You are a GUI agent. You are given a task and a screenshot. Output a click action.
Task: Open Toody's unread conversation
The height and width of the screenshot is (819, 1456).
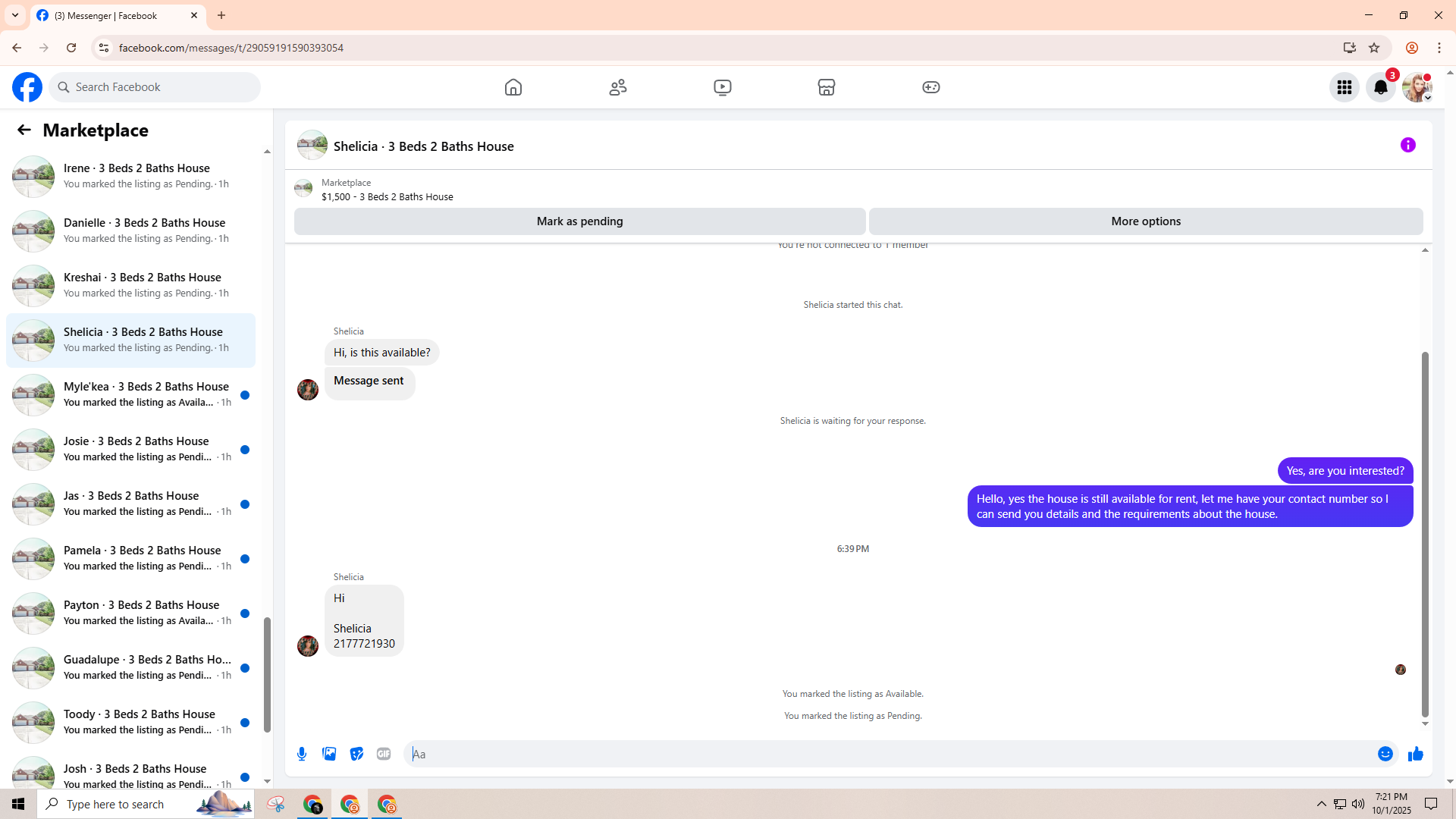point(130,722)
